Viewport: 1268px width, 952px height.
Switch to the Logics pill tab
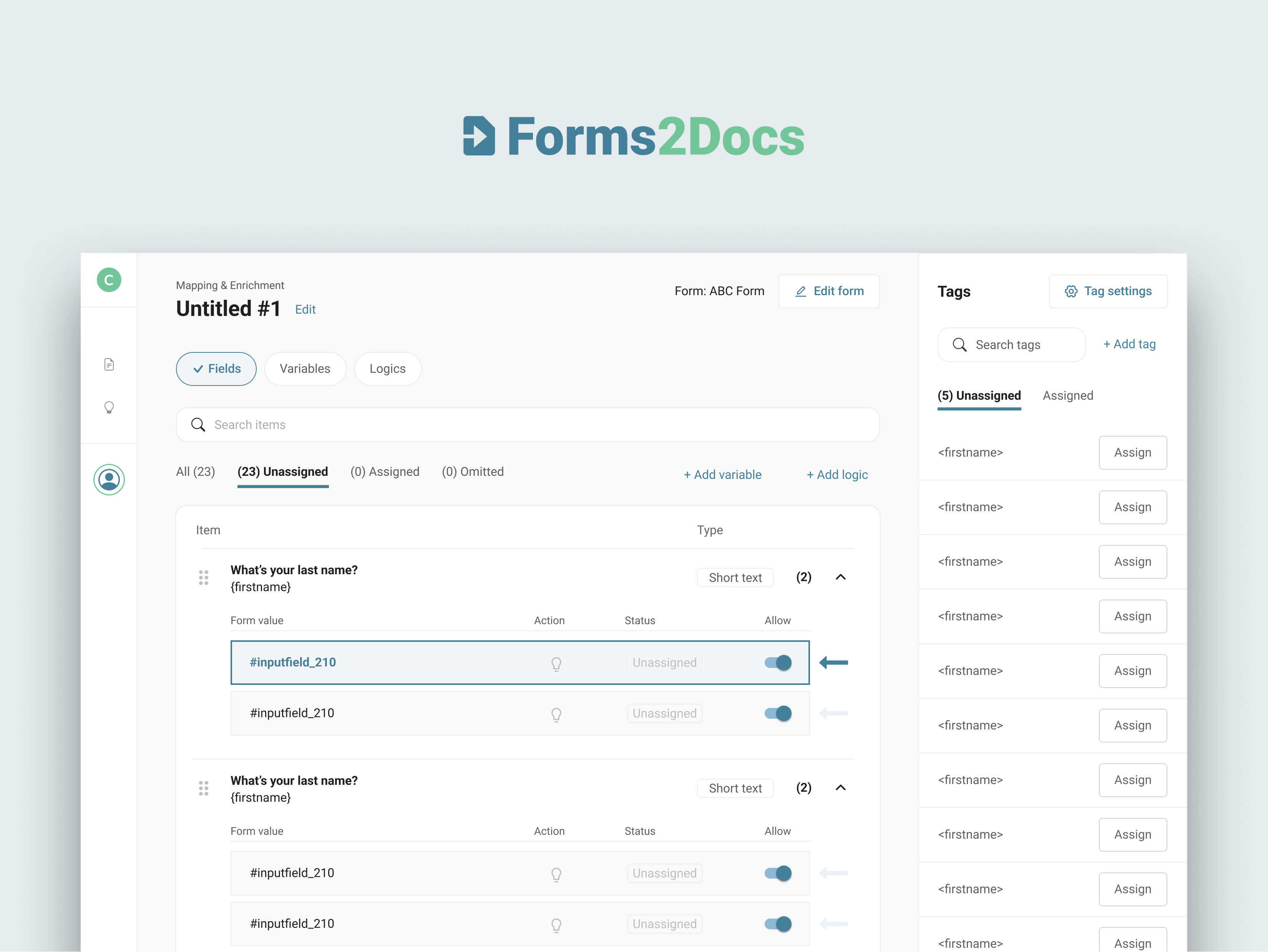pos(387,369)
